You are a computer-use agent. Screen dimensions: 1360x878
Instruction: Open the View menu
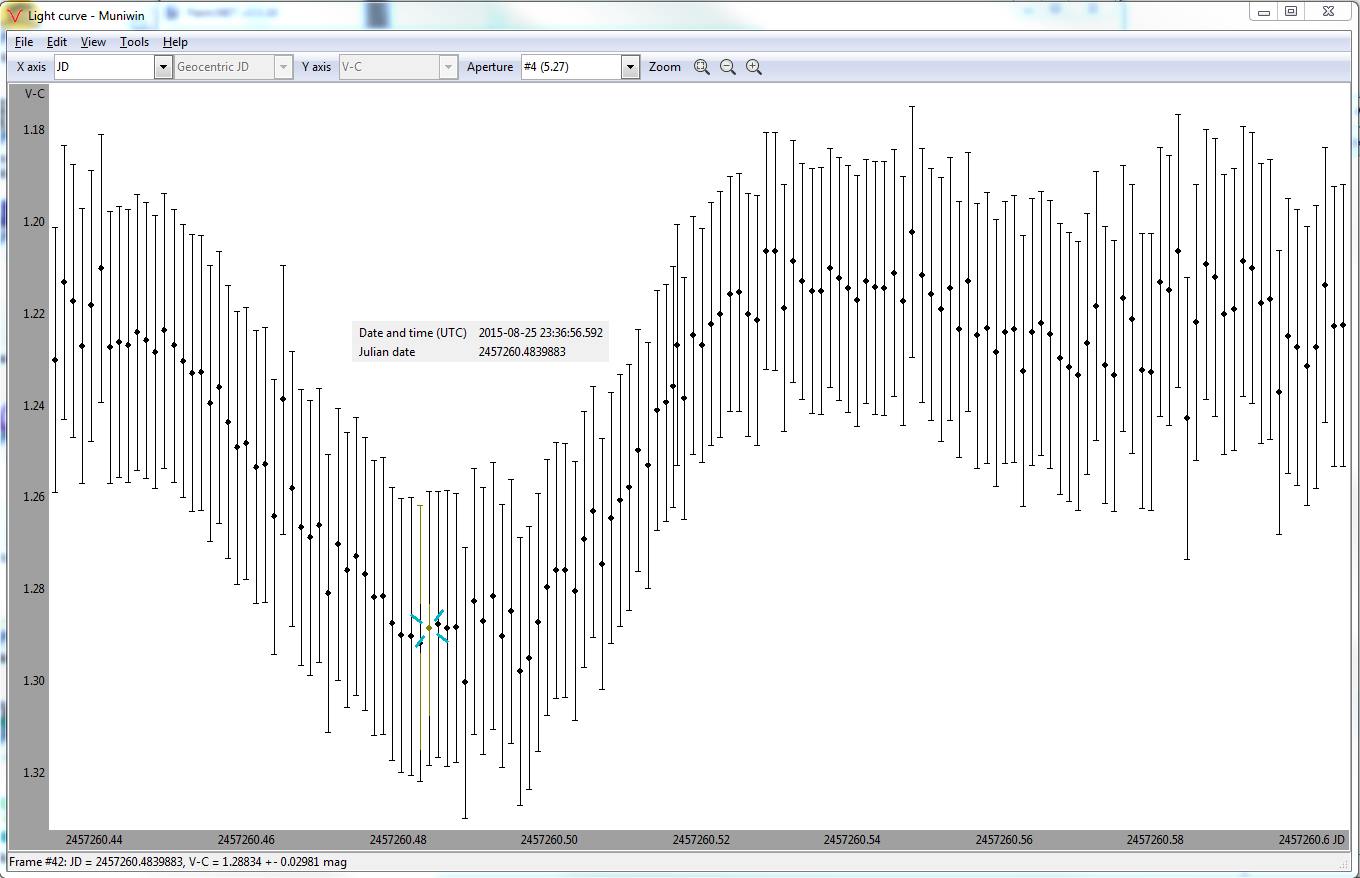(93, 42)
